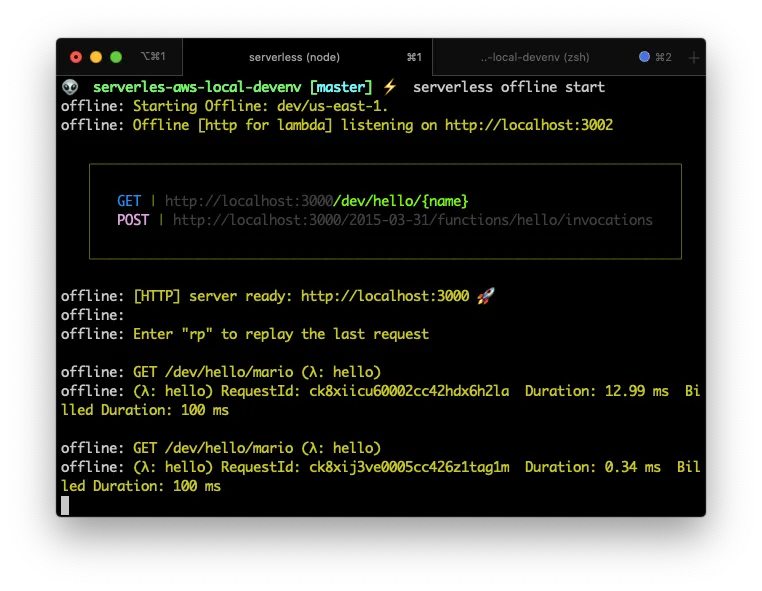Click the ⌘1 shortcut label on node tab
Image resolution: width=762 pixels, height=591 pixels.
click(x=414, y=57)
